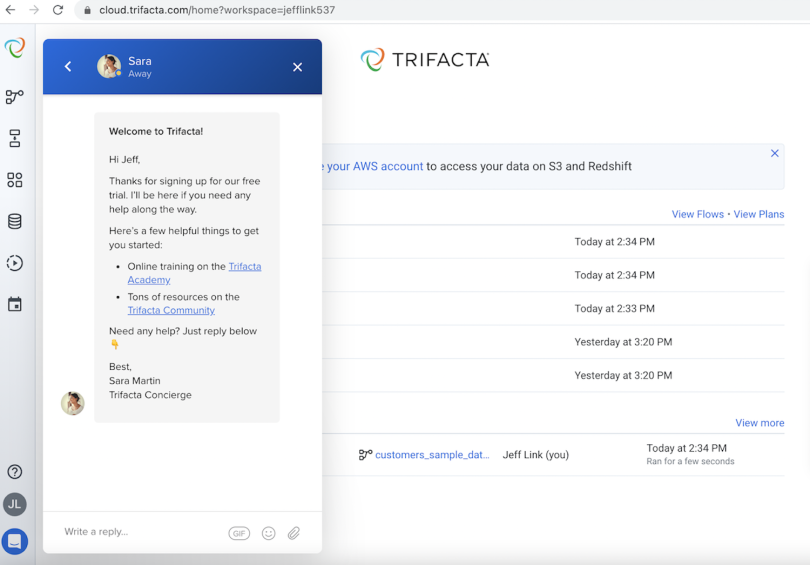Open the JL user avatar menu
The height and width of the screenshot is (565, 810).
tap(14, 504)
